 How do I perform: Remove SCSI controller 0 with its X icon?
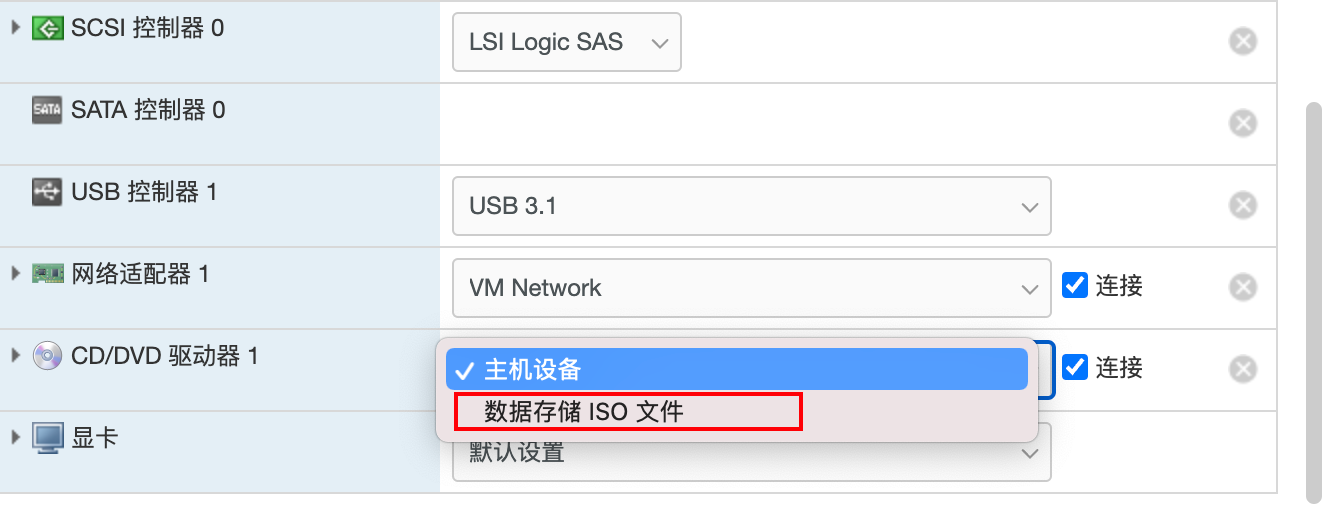click(1242, 41)
